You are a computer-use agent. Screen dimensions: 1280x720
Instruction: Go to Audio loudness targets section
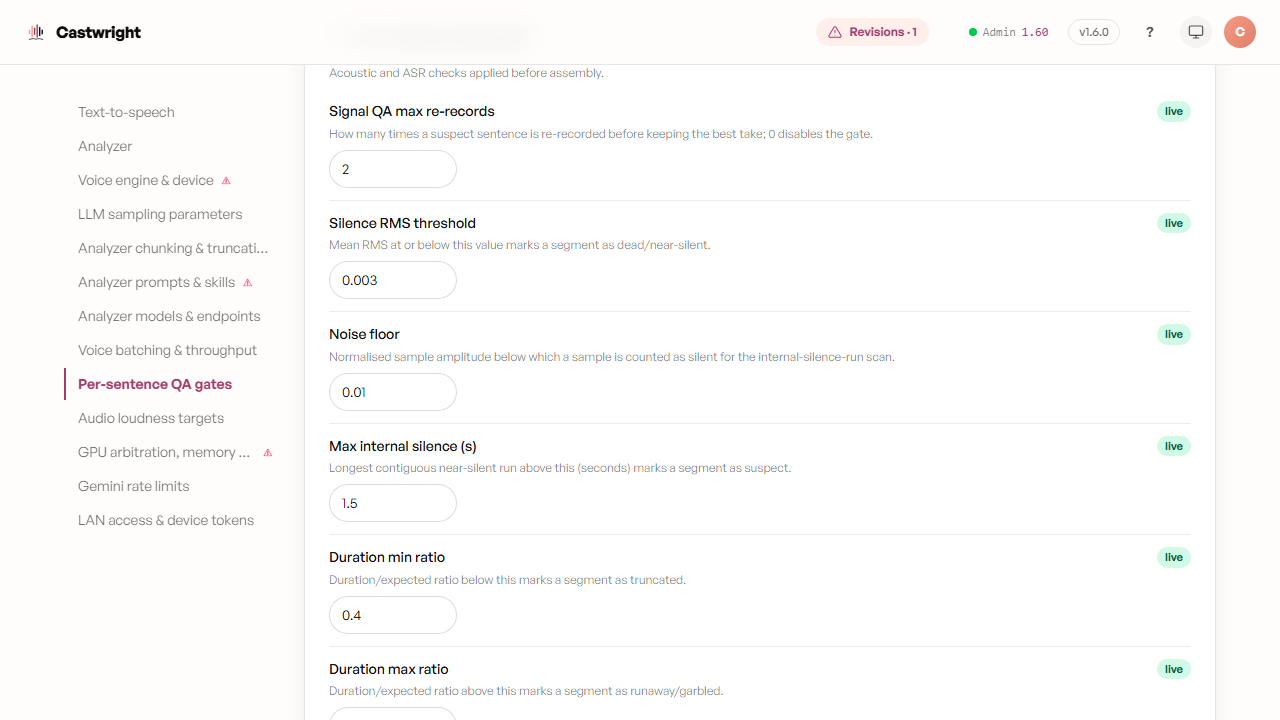point(151,418)
